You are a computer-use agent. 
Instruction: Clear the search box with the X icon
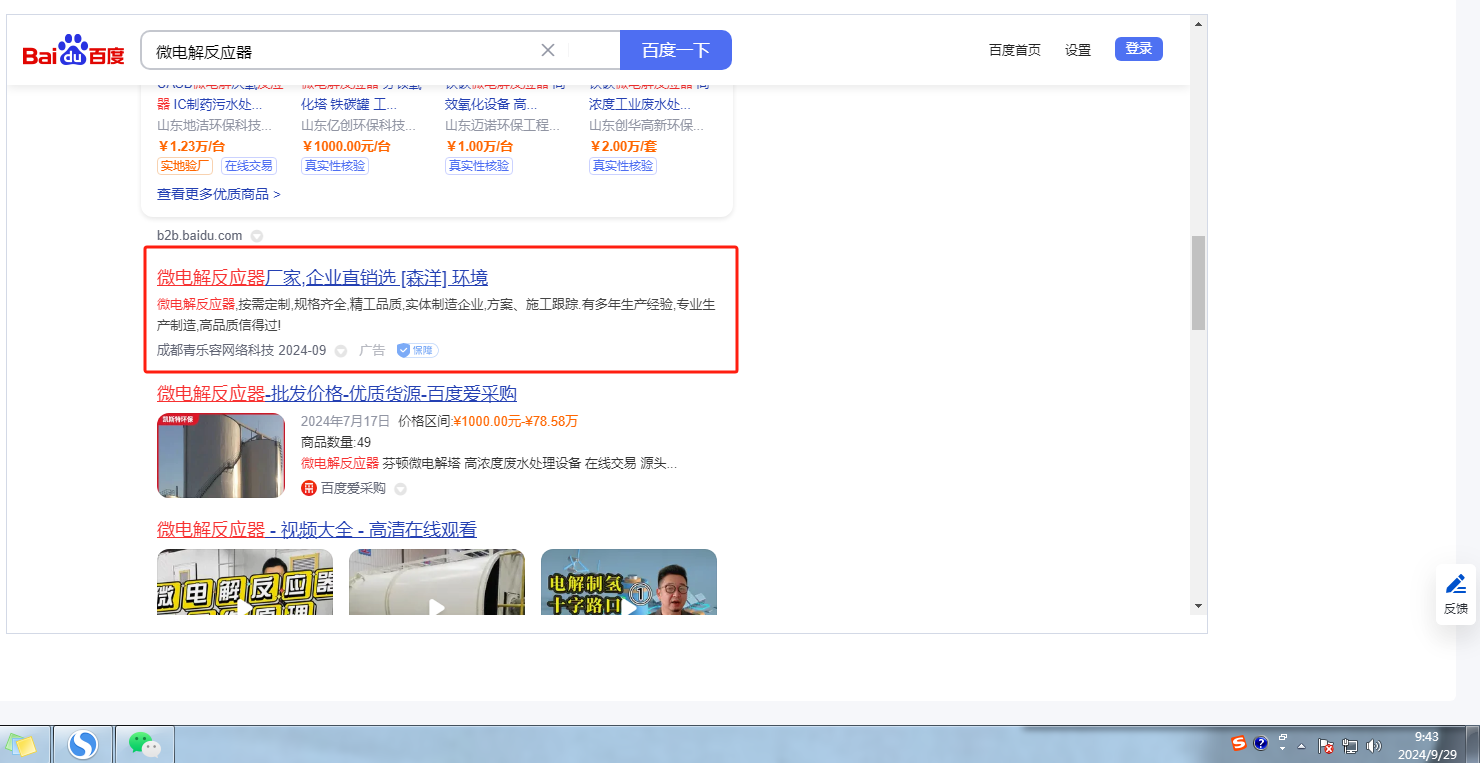point(548,50)
